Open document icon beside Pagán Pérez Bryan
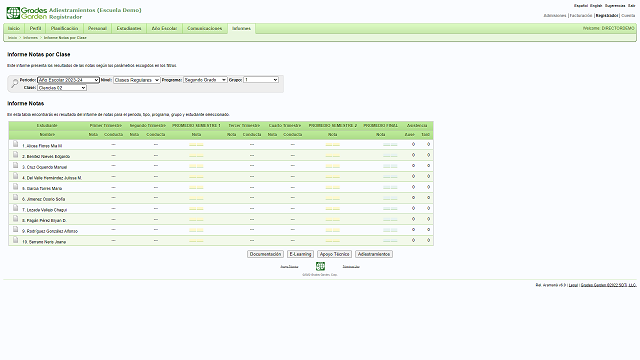This screenshot has width=640, height=360. tap(16, 218)
